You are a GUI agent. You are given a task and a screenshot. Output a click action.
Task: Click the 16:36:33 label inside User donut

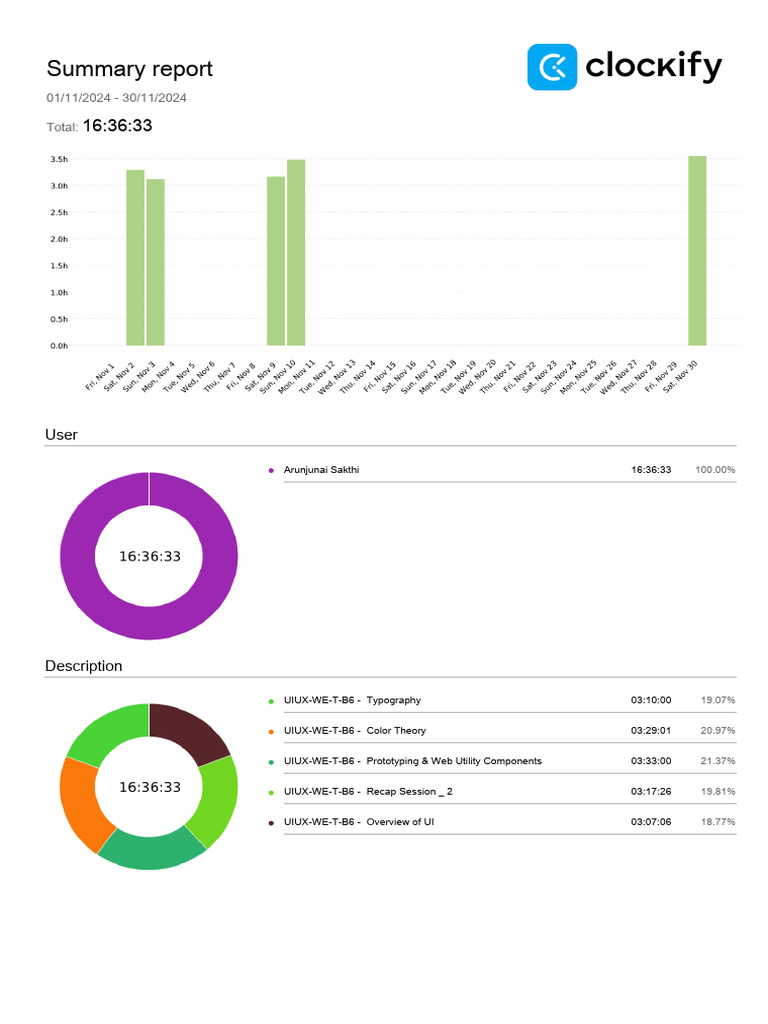tap(150, 556)
